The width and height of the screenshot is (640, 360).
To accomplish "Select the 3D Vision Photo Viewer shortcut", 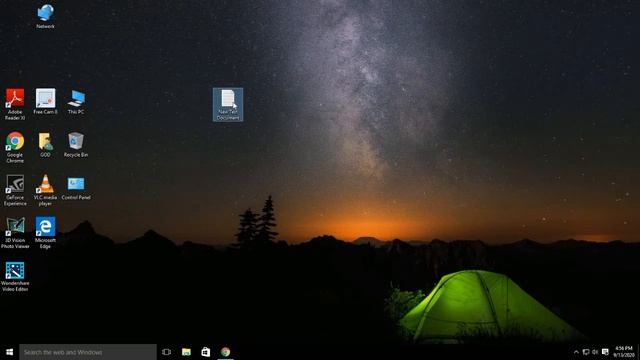I will pyautogui.click(x=15, y=233).
